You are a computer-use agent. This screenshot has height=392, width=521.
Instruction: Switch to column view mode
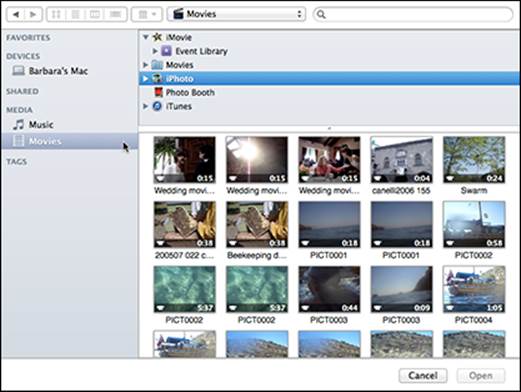pos(95,14)
